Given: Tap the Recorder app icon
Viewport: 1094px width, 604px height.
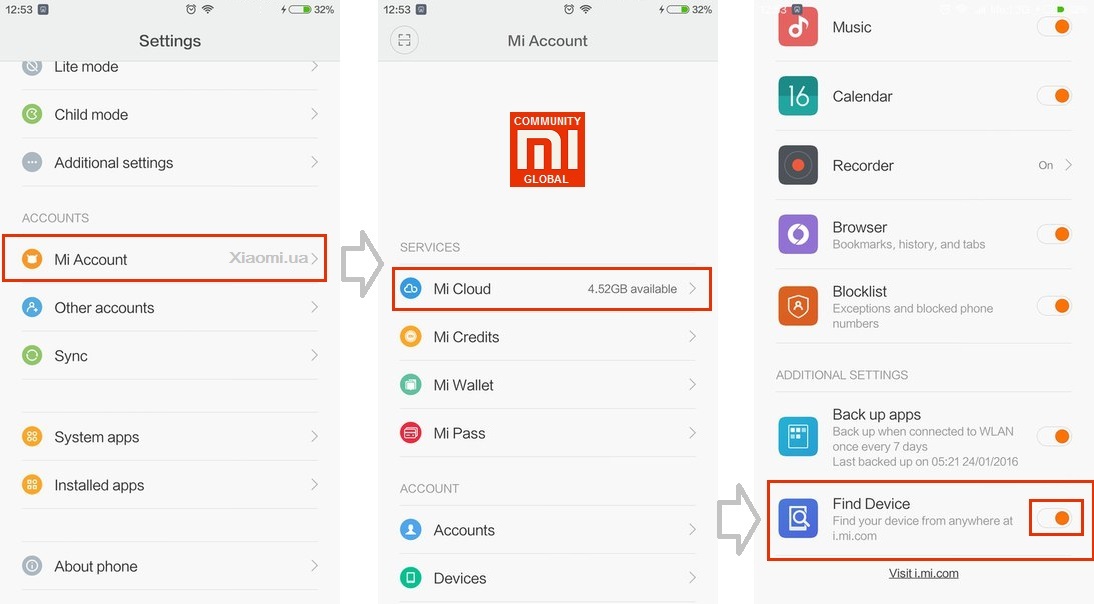Looking at the screenshot, I should click(798, 165).
